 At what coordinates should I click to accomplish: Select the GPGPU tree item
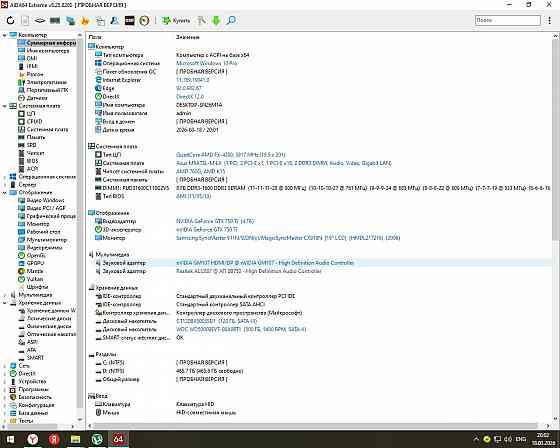[35, 263]
